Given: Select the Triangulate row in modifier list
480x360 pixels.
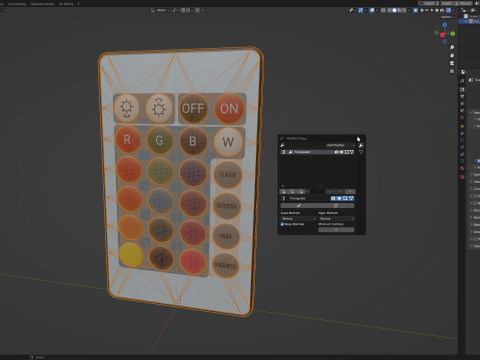Looking at the screenshot, I should pos(317,152).
